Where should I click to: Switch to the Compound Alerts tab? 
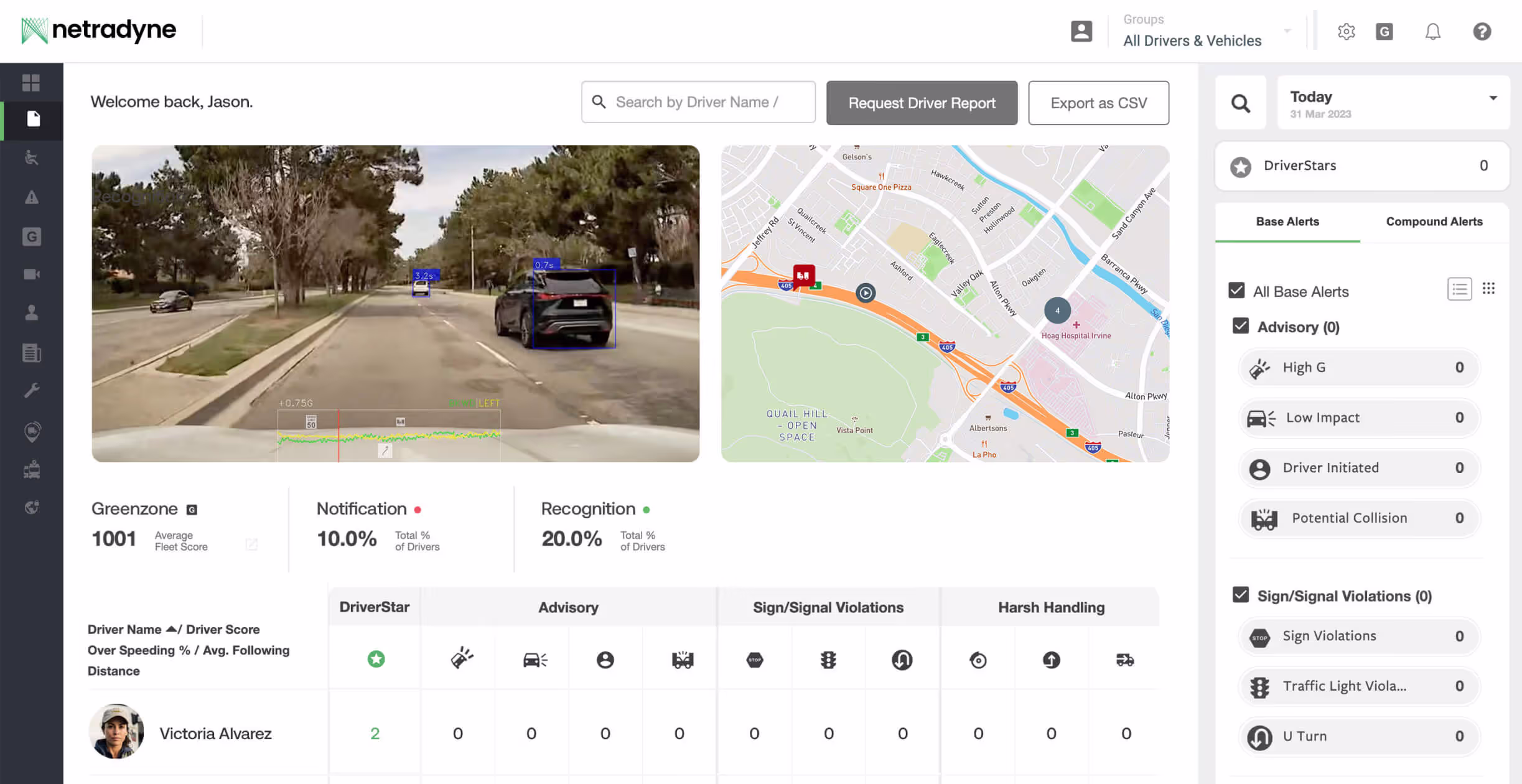pos(1434,222)
